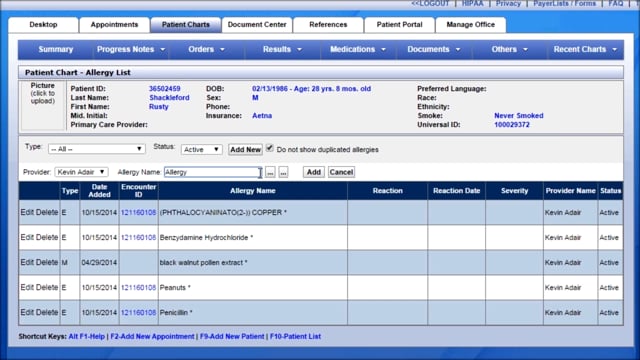Viewport: 640px width, 360px height.
Task: Open encounter ID 121160108 in Penicillin row
Action: [138, 313]
